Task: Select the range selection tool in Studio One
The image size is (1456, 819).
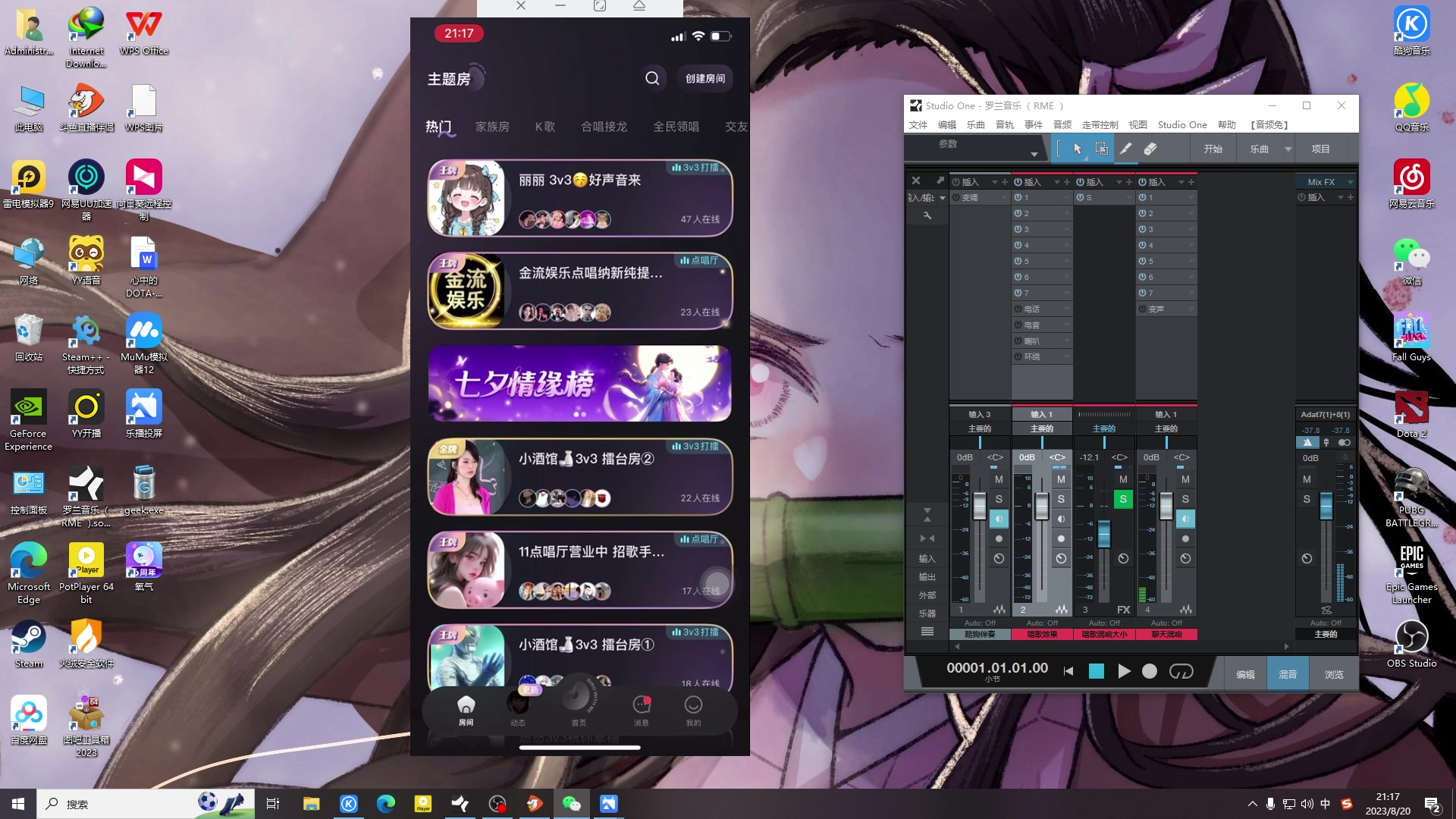Action: pyautogui.click(x=1101, y=149)
